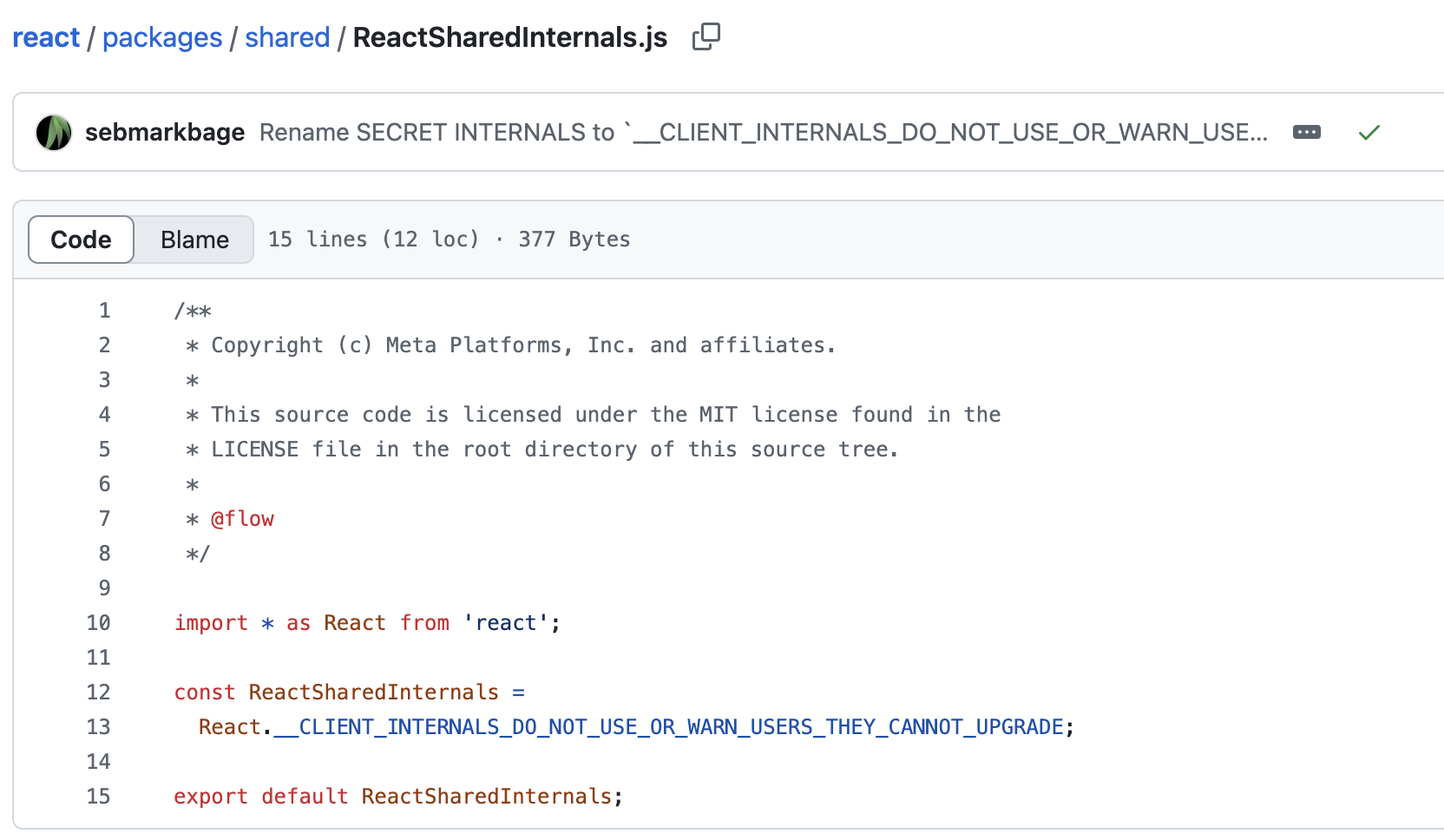Select line number 13
1444x840 pixels.
point(98,727)
